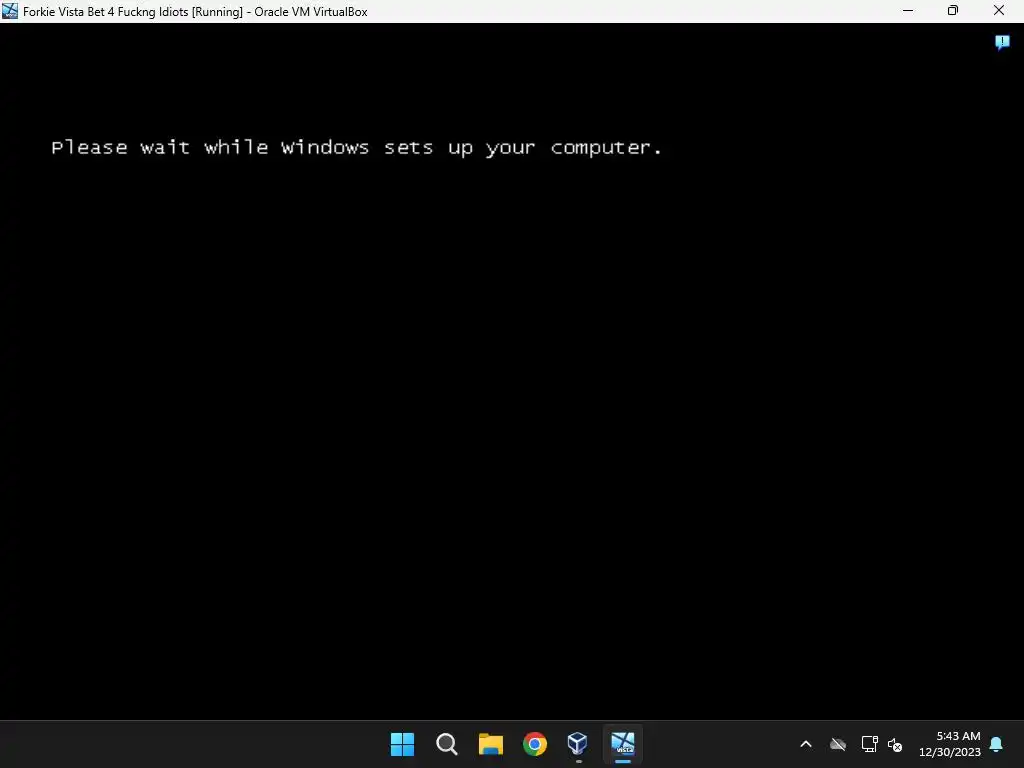Minimize the VirtualBox VM window
The width and height of the screenshot is (1024, 768).
908,11
